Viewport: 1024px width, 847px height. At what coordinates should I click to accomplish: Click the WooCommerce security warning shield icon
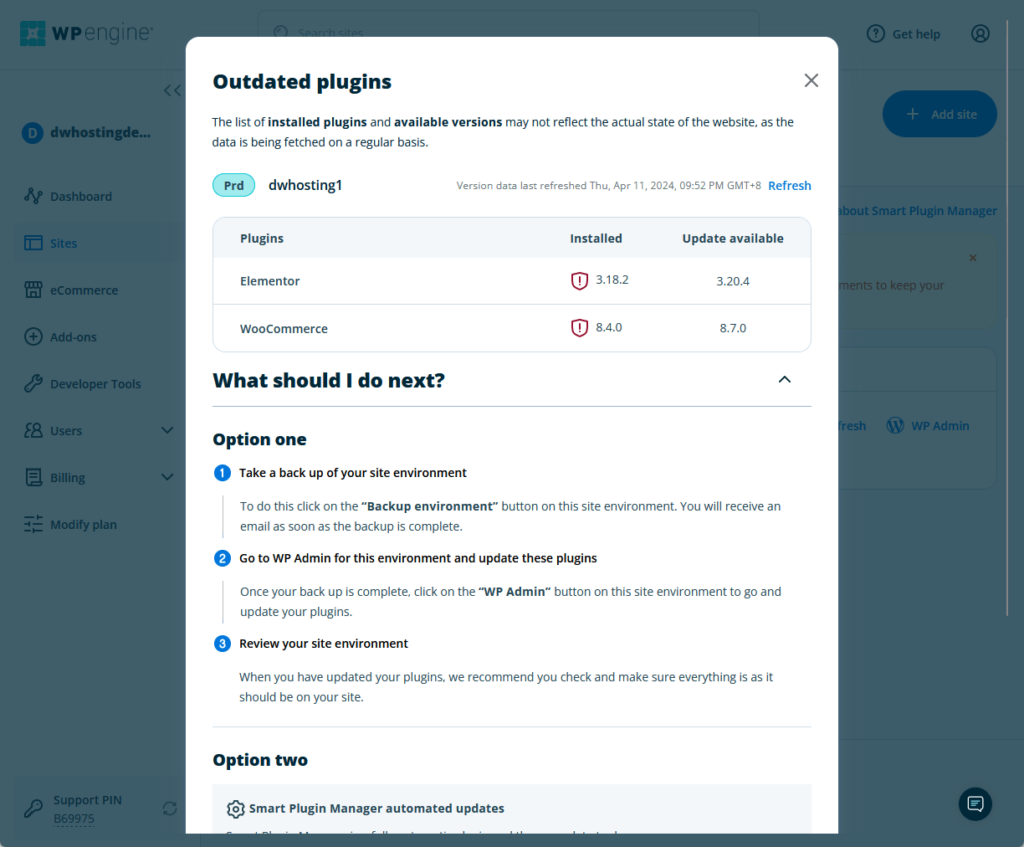(579, 327)
